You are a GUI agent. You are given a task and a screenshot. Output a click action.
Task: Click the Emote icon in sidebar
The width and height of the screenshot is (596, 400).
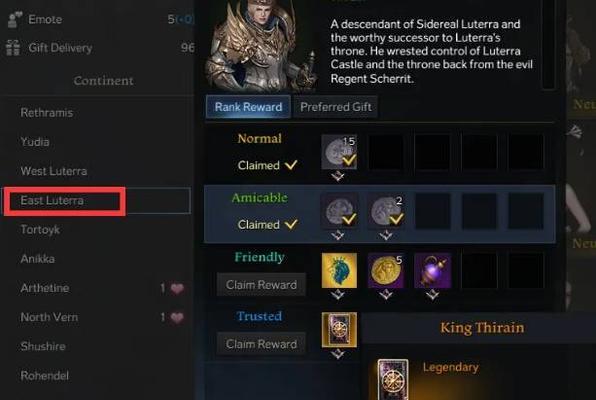14,19
